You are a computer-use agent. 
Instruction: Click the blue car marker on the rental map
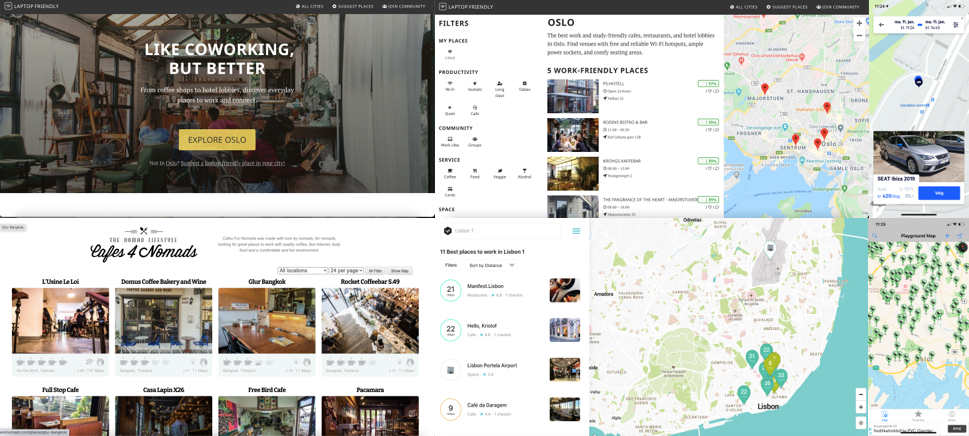[918, 81]
